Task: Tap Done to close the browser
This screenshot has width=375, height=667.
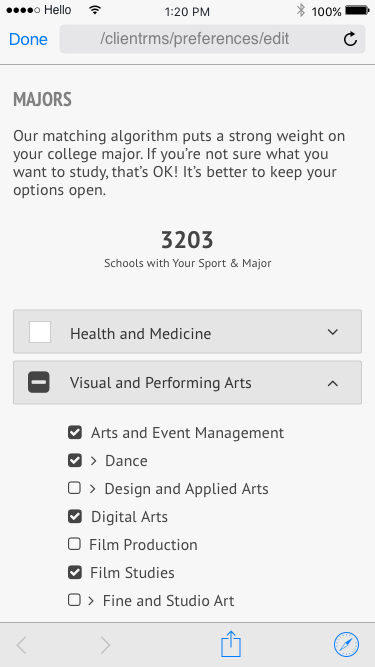Action: click(28, 39)
